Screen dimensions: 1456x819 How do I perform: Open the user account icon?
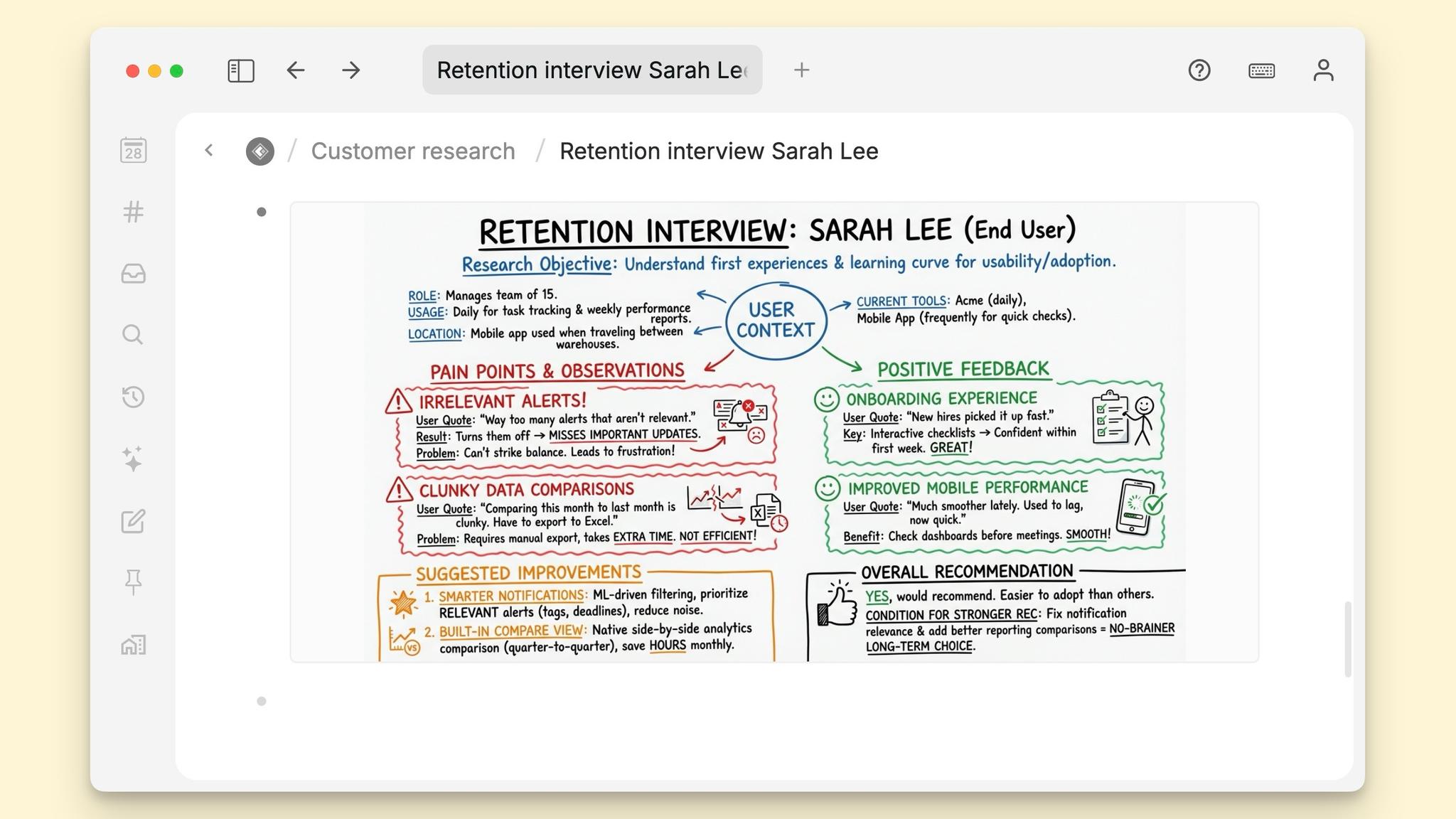[x=1323, y=70]
